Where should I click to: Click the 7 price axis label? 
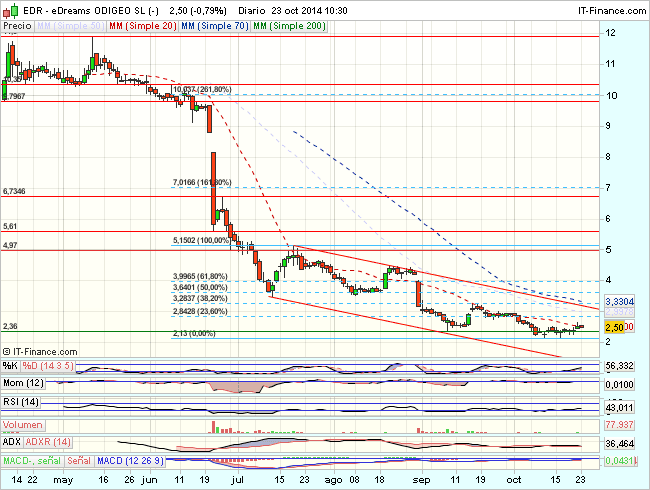click(608, 188)
